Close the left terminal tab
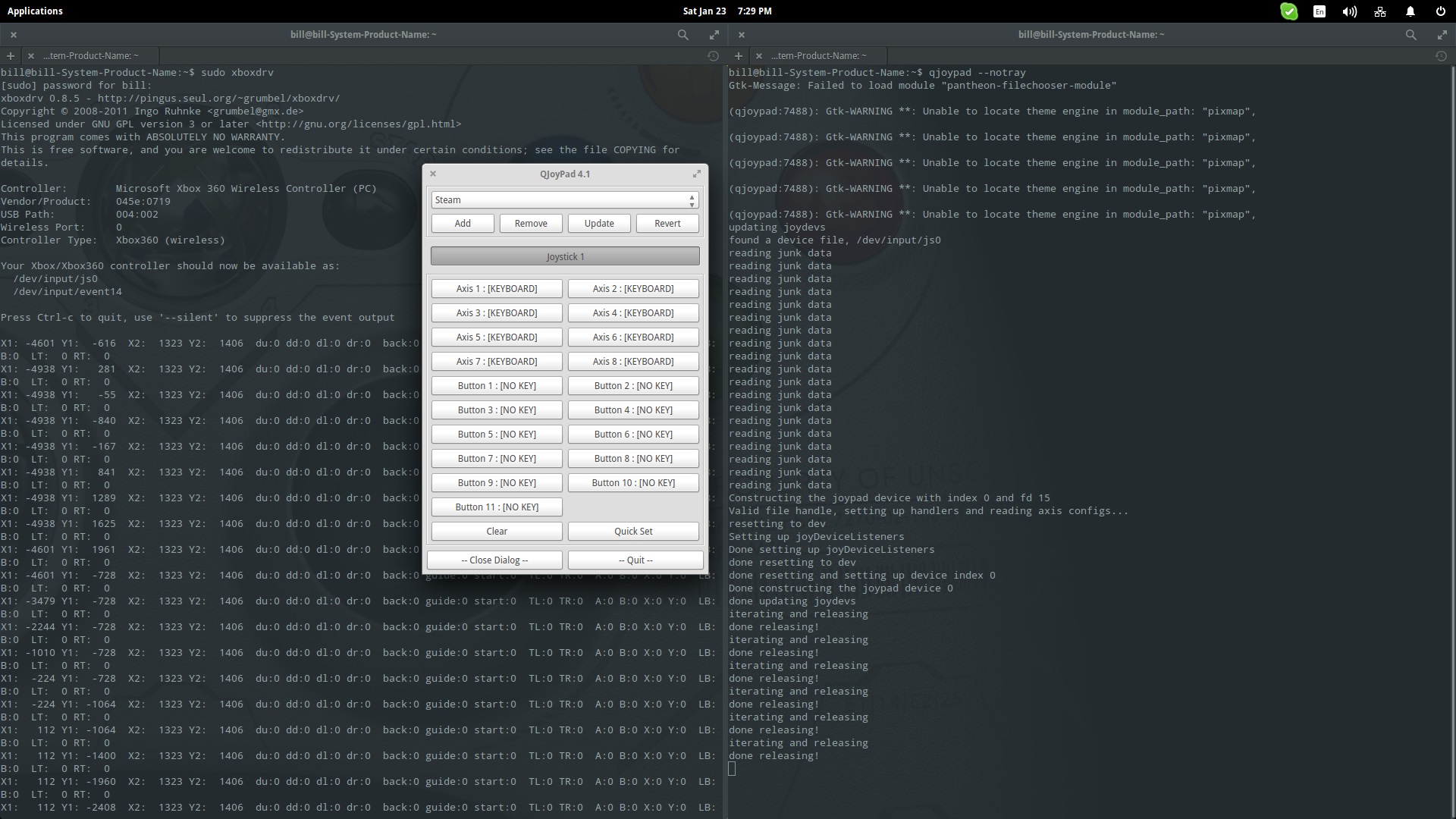1456x819 pixels. [30, 55]
